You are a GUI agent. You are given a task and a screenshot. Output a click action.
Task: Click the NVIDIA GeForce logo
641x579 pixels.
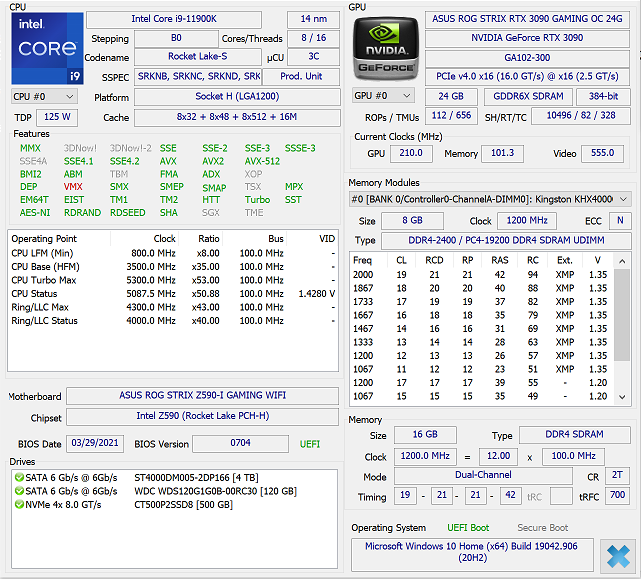(385, 48)
